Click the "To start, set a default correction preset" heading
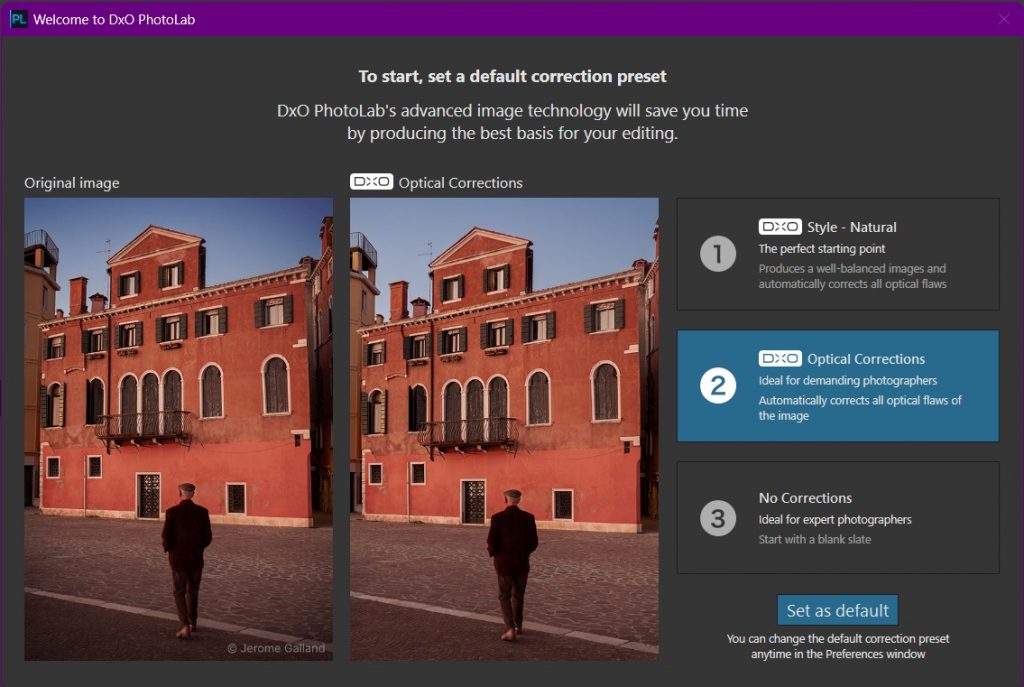This screenshot has width=1024, height=687. point(513,76)
